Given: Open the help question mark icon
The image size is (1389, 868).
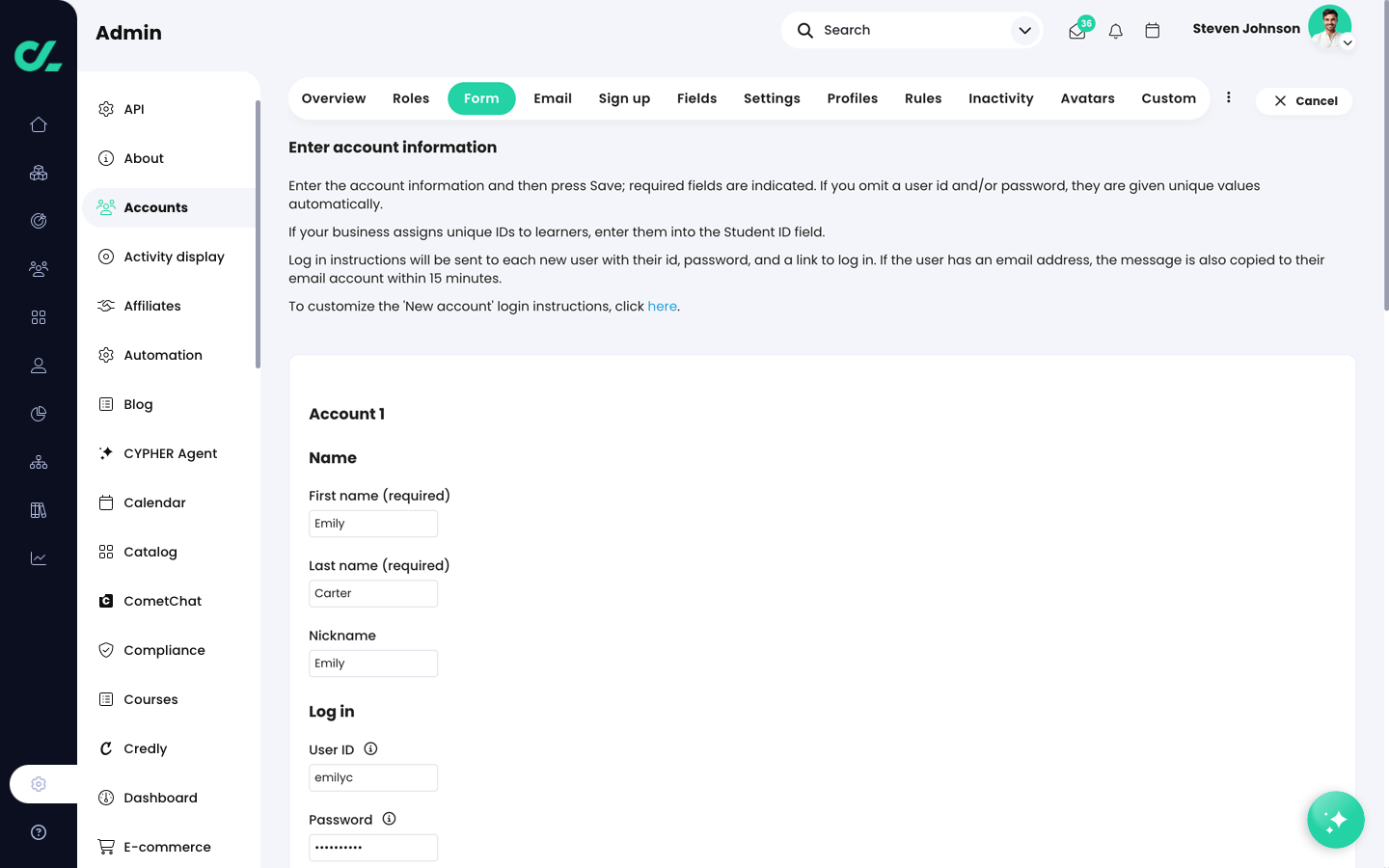Looking at the screenshot, I should pyautogui.click(x=39, y=832).
